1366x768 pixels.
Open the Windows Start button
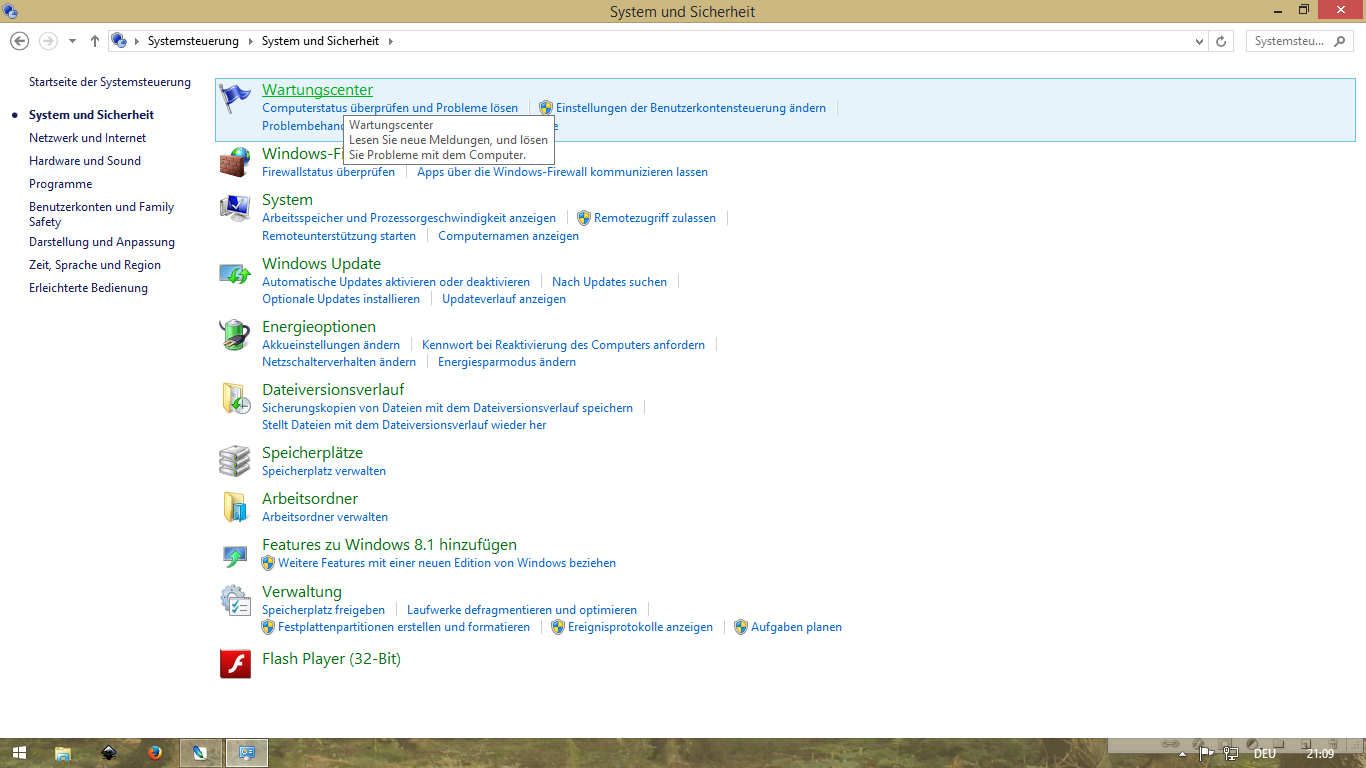pyautogui.click(x=19, y=753)
